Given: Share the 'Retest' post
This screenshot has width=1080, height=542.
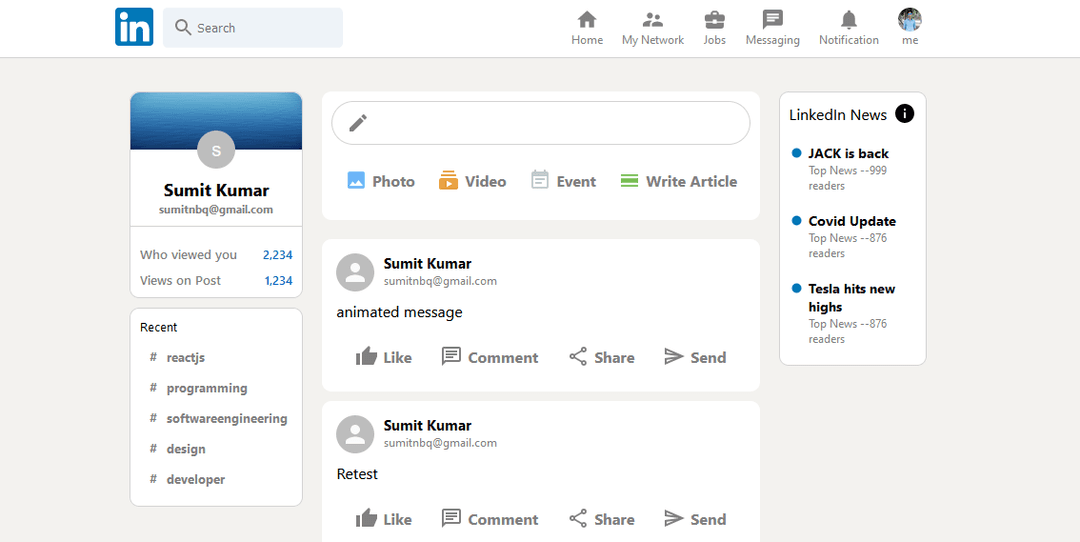Looking at the screenshot, I should [x=601, y=519].
